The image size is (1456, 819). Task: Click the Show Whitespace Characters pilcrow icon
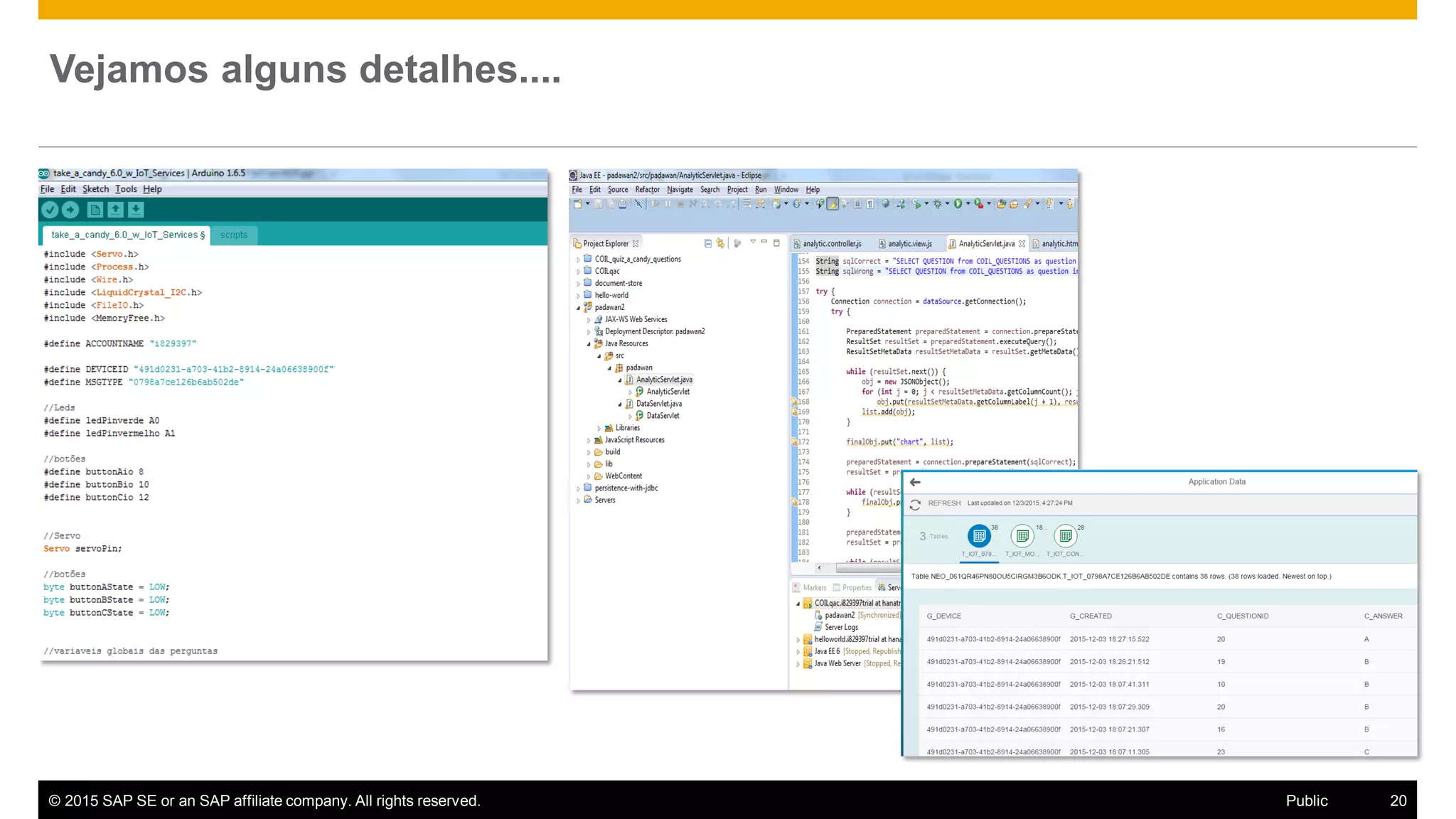(870, 204)
